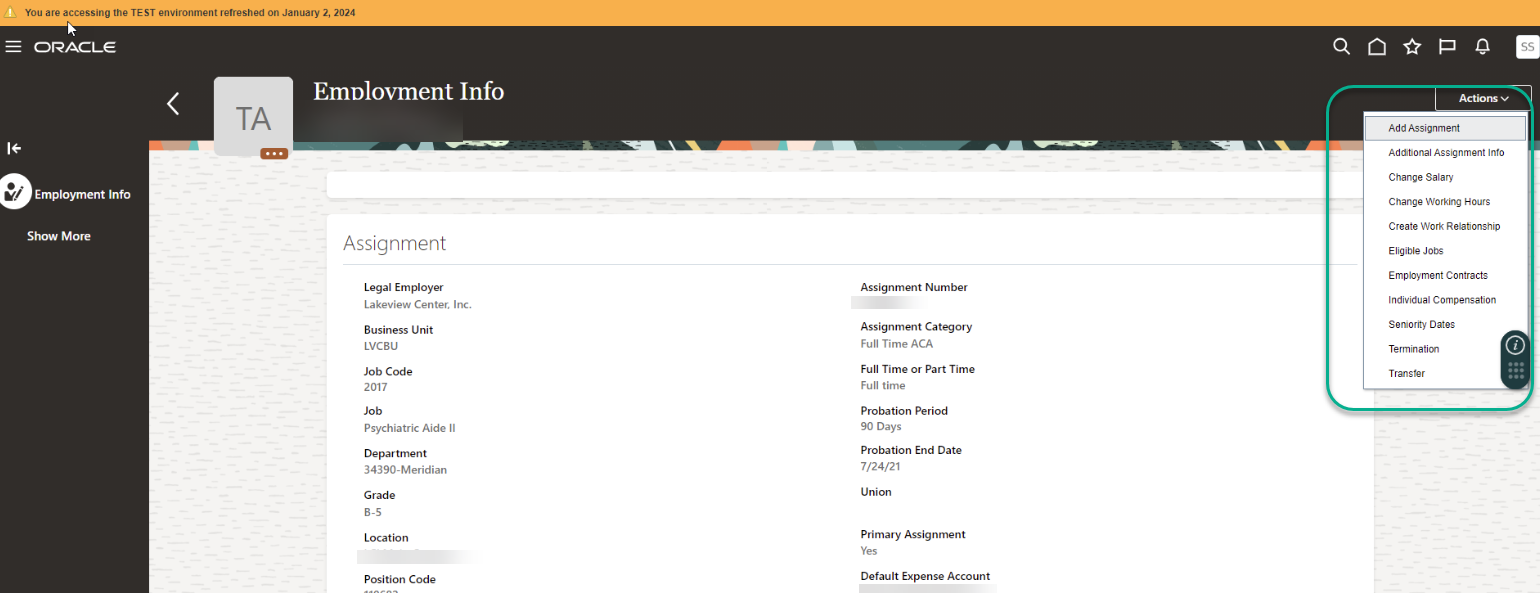The height and width of the screenshot is (593, 1540).
Task: Click Full time value
Action: pos(883,385)
